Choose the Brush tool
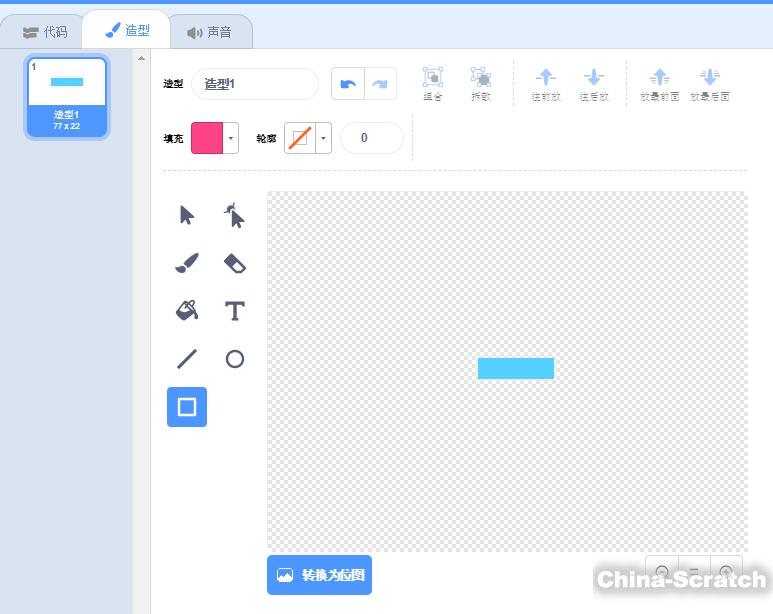 [x=187, y=263]
